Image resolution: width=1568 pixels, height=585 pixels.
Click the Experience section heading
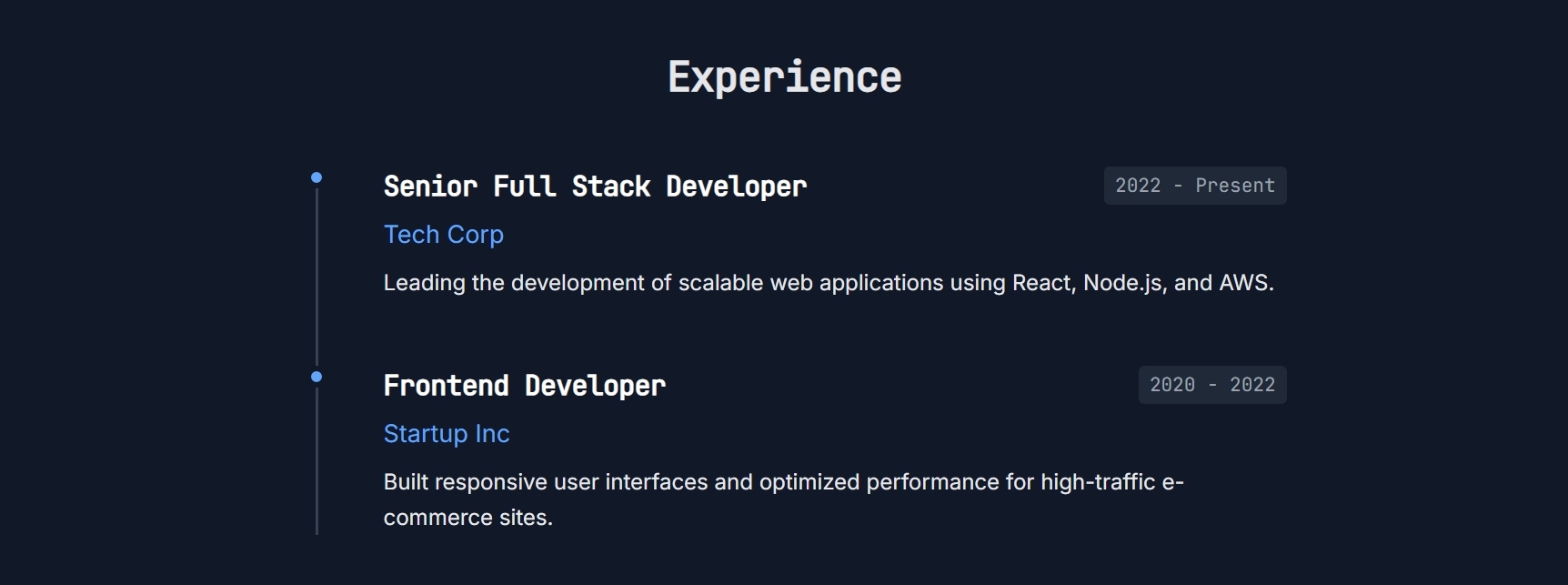tap(784, 77)
